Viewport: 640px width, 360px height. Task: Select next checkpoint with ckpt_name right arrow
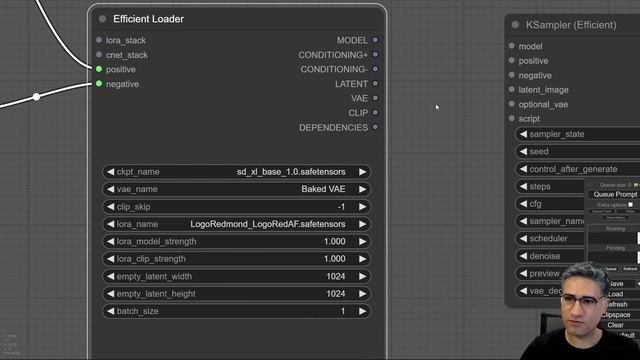[x=362, y=172]
